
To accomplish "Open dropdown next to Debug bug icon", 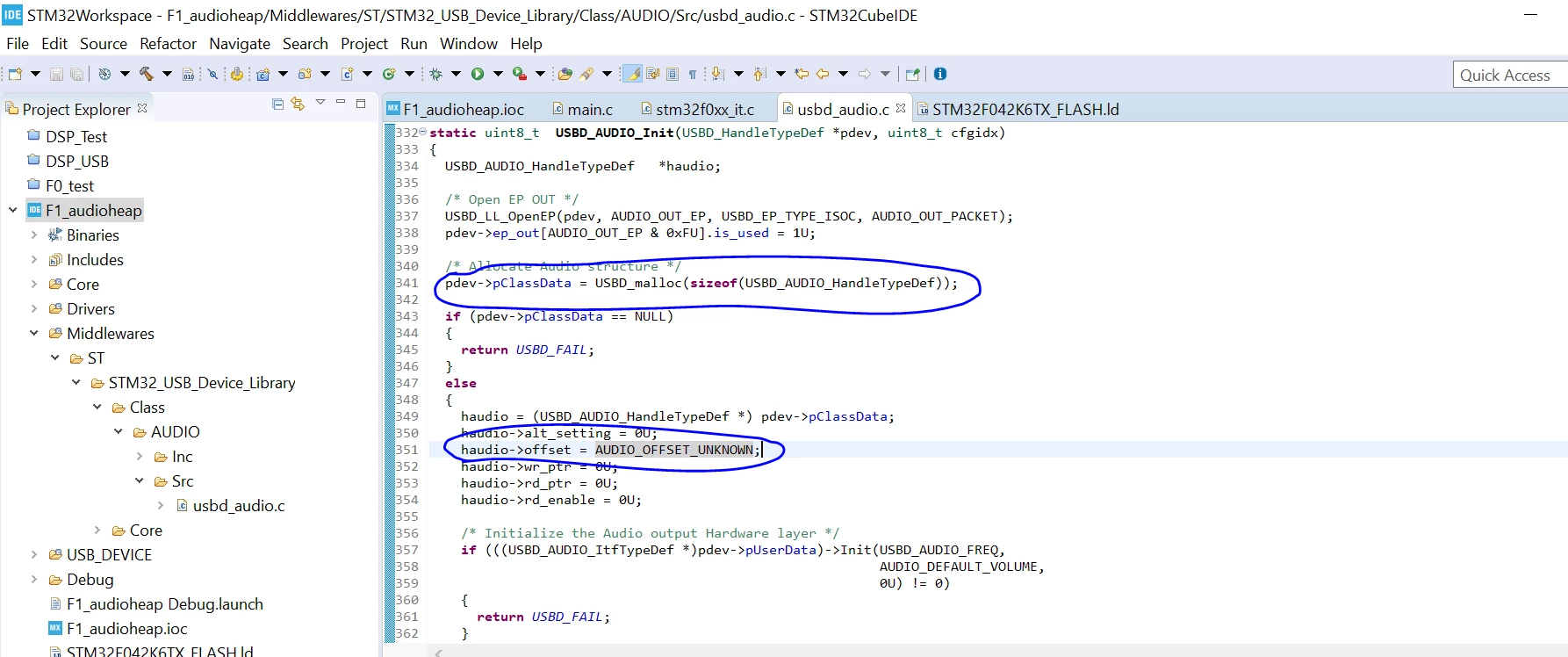I will coord(456,75).
